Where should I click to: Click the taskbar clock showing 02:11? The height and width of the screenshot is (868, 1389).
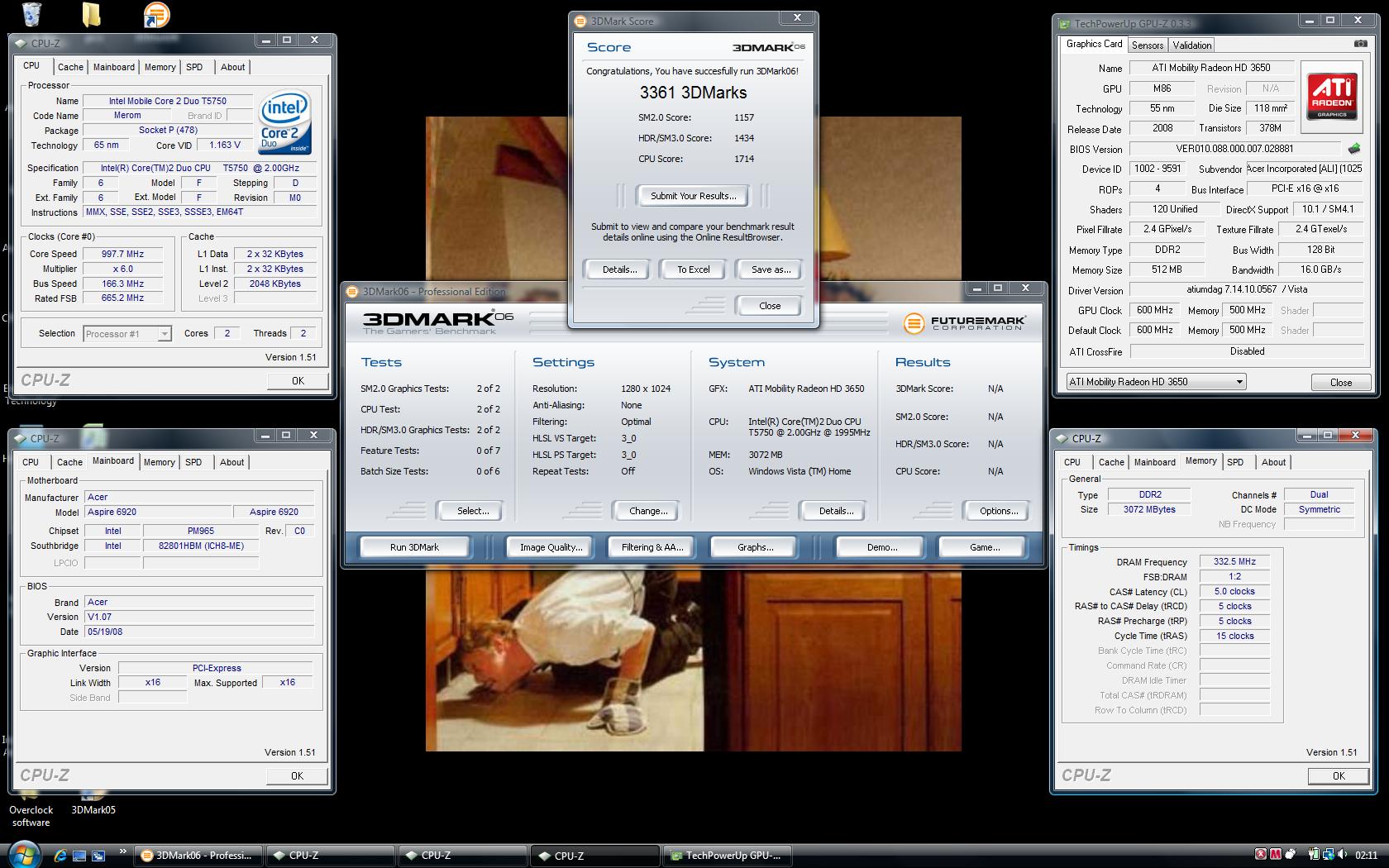tap(1367, 856)
